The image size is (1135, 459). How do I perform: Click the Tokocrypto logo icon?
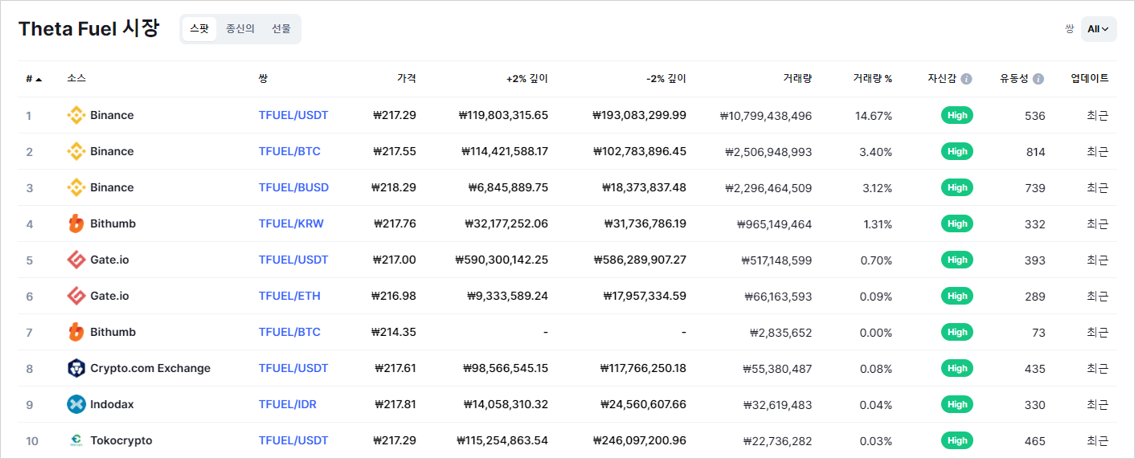tap(76, 440)
